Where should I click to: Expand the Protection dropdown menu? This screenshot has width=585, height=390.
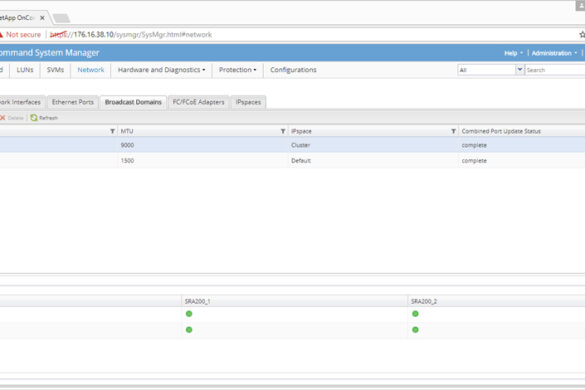(x=238, y=70)
